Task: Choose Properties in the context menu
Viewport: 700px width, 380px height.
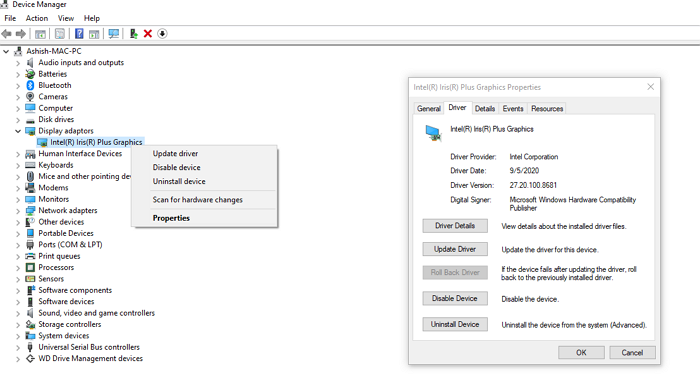Action: coord(204,218)
